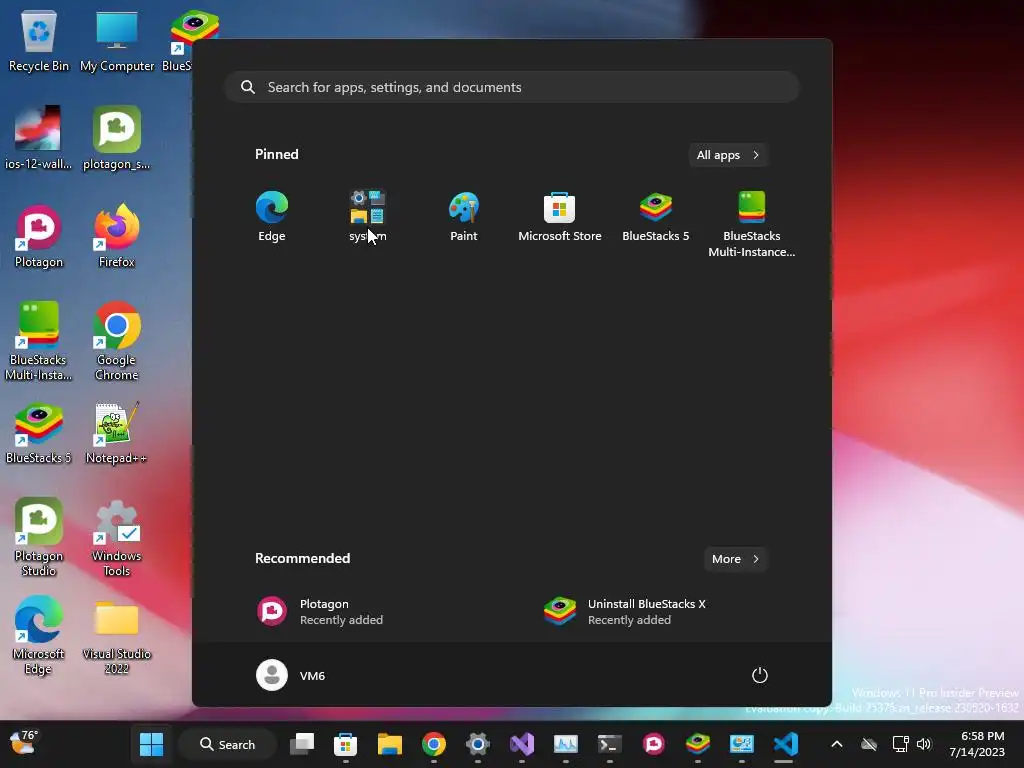This screenshot has height=768, width=1024.
Task: Select plotagon_s... desktop file
Action: [117, 138]
